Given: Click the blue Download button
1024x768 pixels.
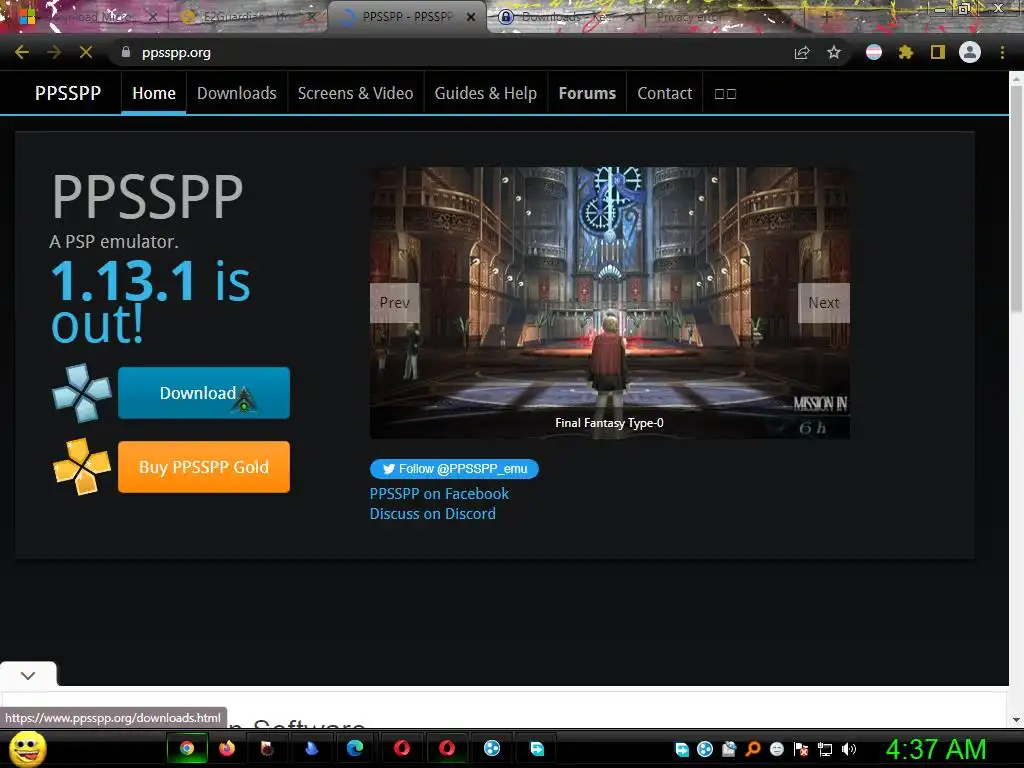Looking at the screenshot, I should (204, 392).
